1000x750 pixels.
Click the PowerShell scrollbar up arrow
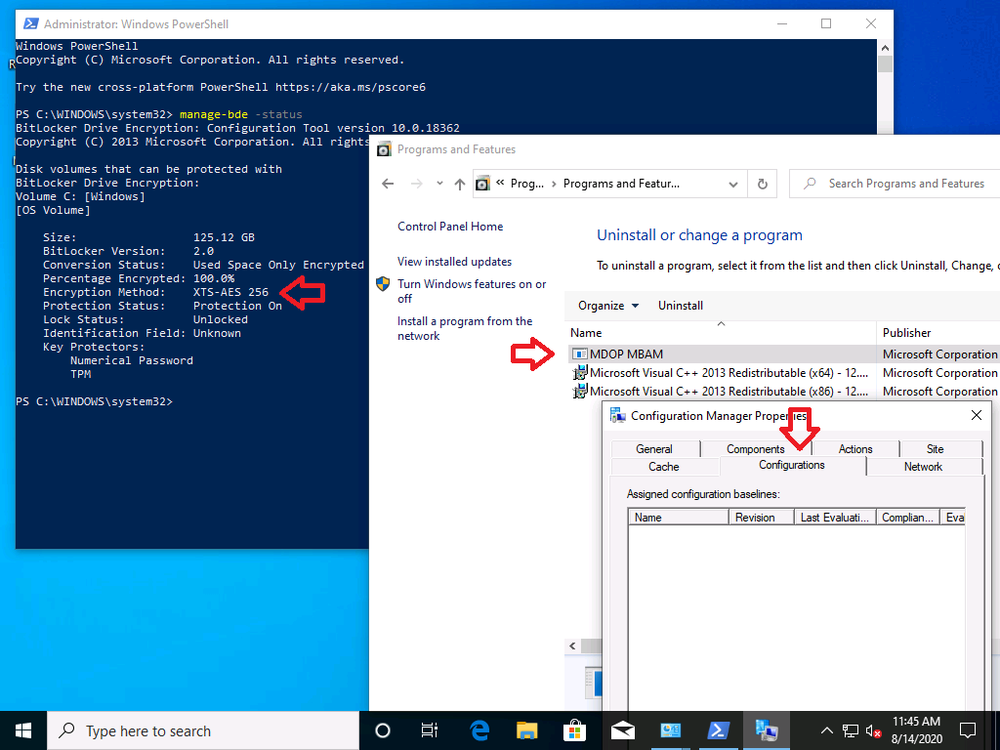pyautogui.click(x=885, y=48)
